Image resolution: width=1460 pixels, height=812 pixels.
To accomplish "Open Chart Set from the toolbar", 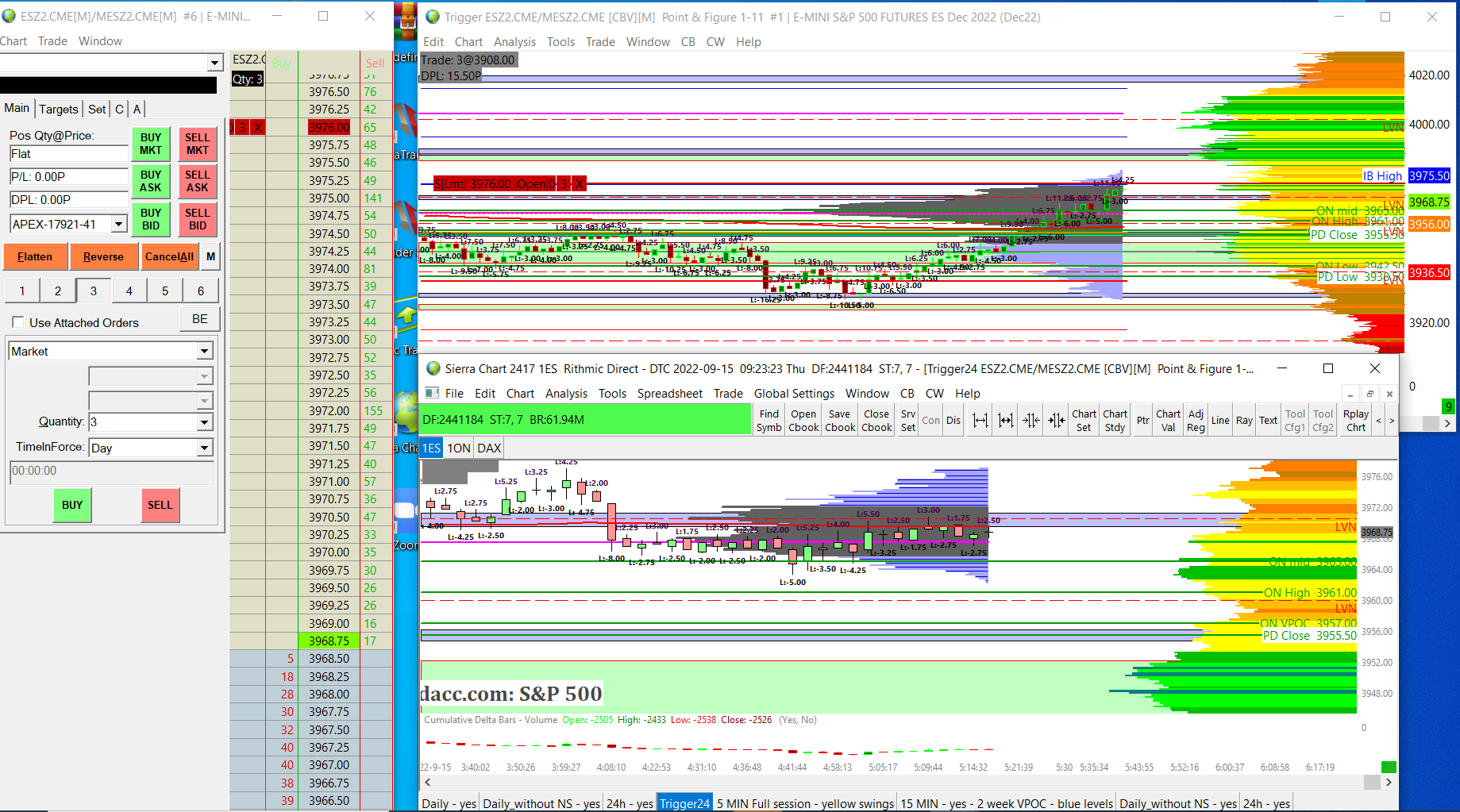I will point(1084,421).
